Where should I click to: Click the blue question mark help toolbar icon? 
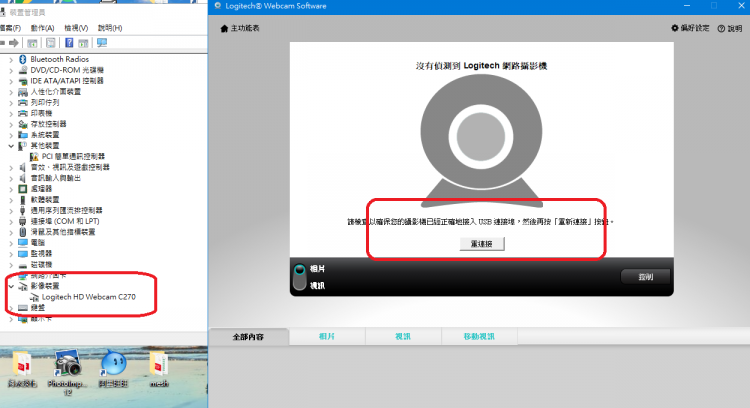[69, 43]
